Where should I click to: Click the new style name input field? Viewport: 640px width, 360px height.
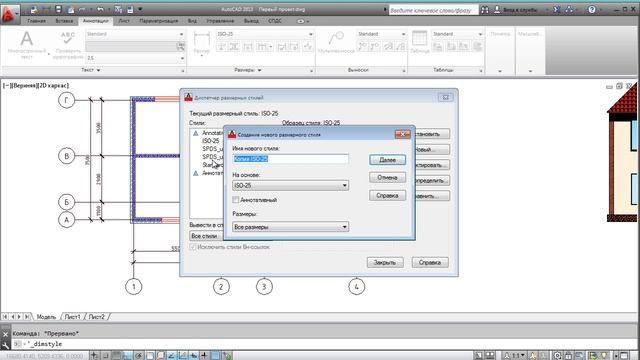pos(291,159)
